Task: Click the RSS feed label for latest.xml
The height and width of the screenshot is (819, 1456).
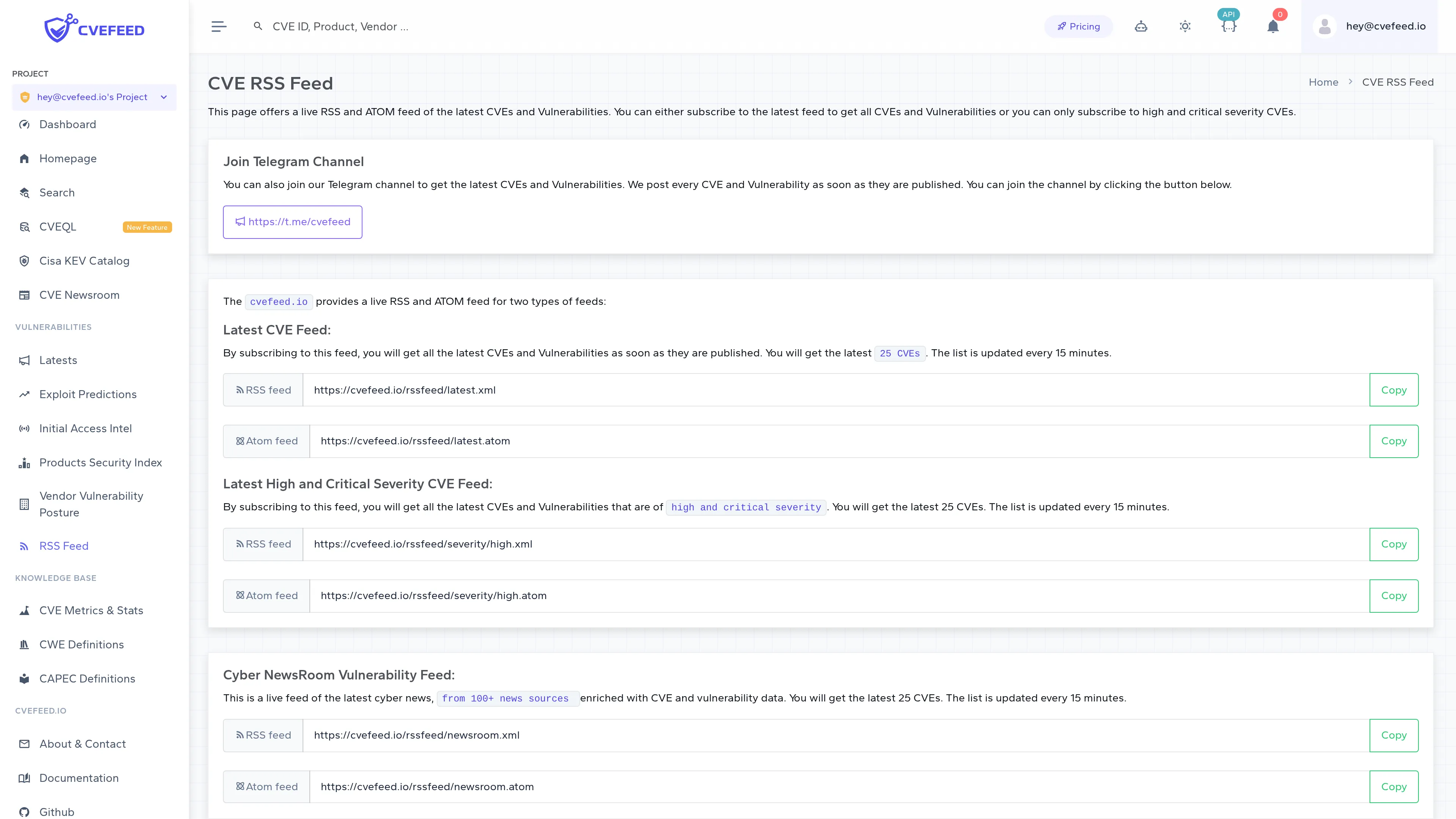Action: pyautogui.click(x=264, y=390)
